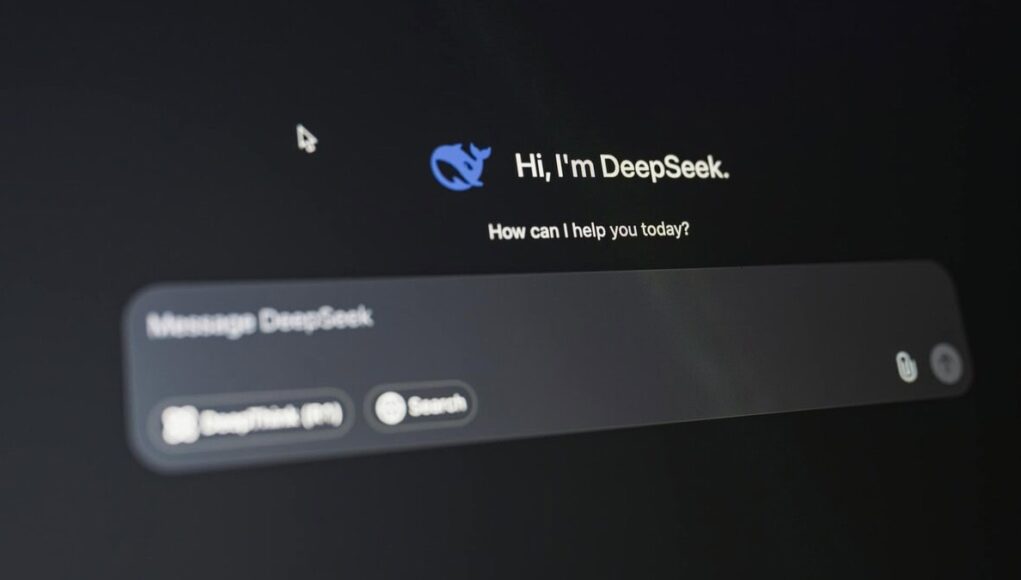This screenshot has width=1021, height=580.
Task: Click the placeholder text Message DeepSeek
Action: point(259,318)
